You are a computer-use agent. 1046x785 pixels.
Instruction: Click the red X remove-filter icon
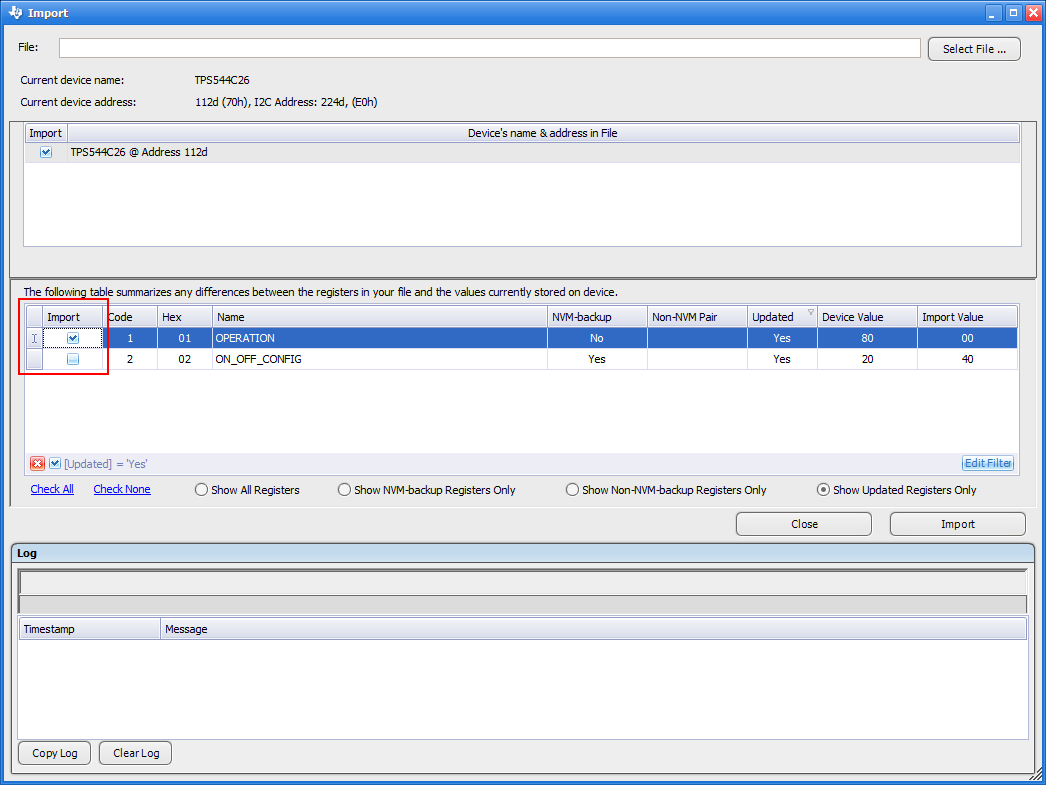coord(37,463)
